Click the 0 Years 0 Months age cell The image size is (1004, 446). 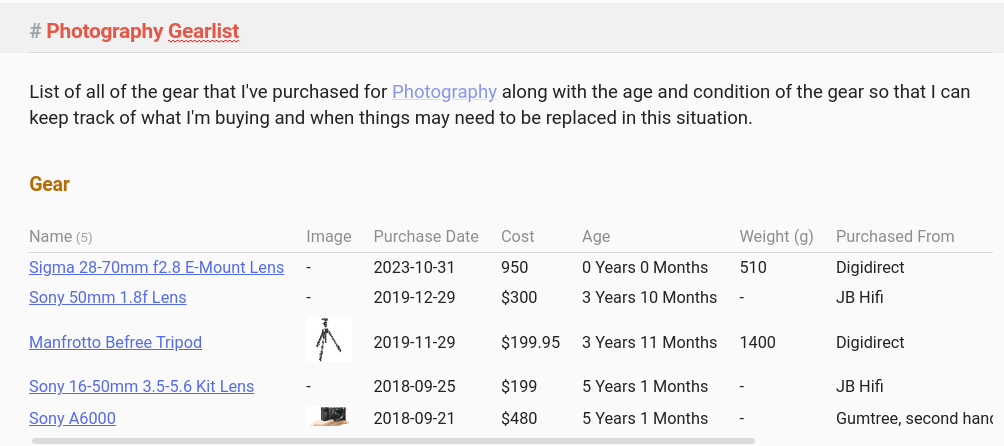pyautogui.click(x=645, y=267)
